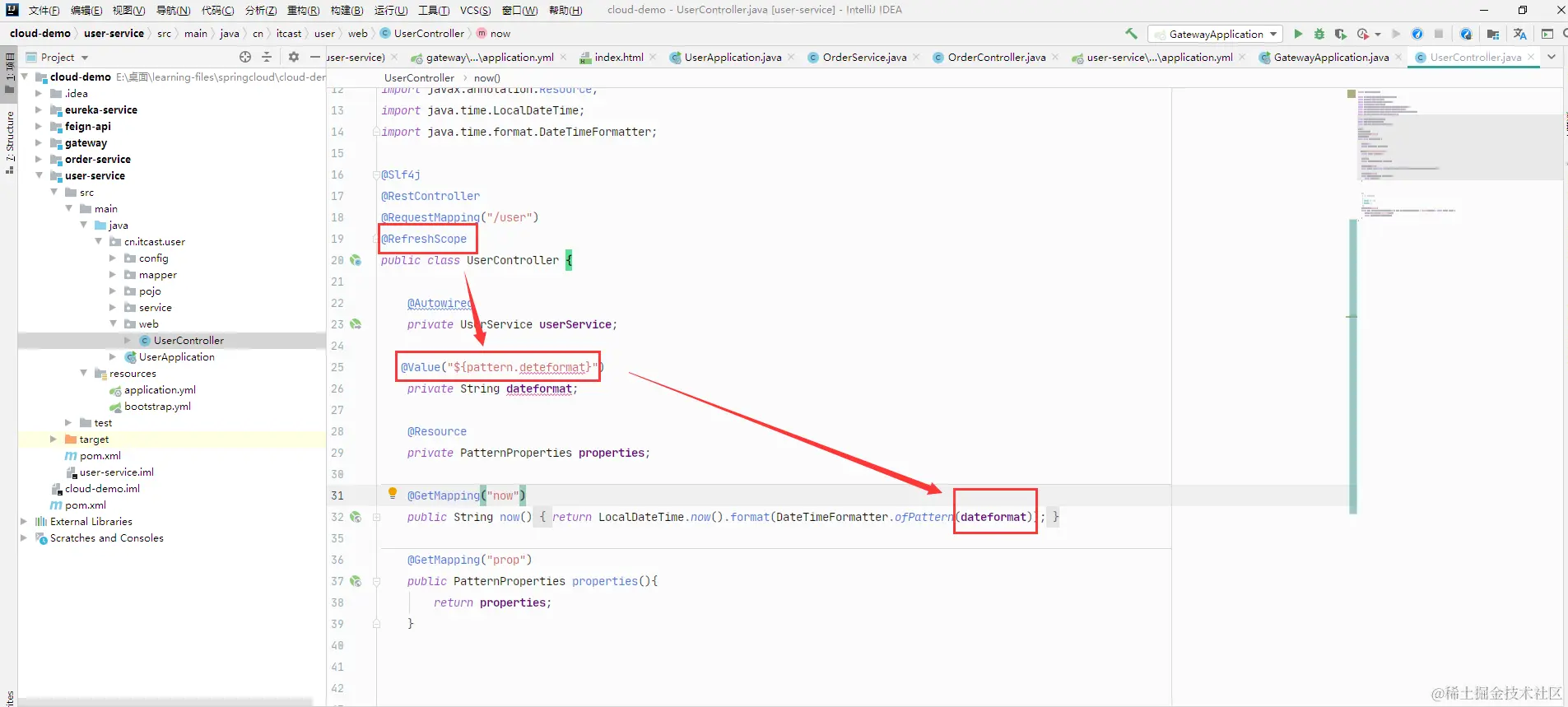This screenshot has height=707, width=1568.
Task: Run with Coverage shield icon
Action: pos(1341,34)
